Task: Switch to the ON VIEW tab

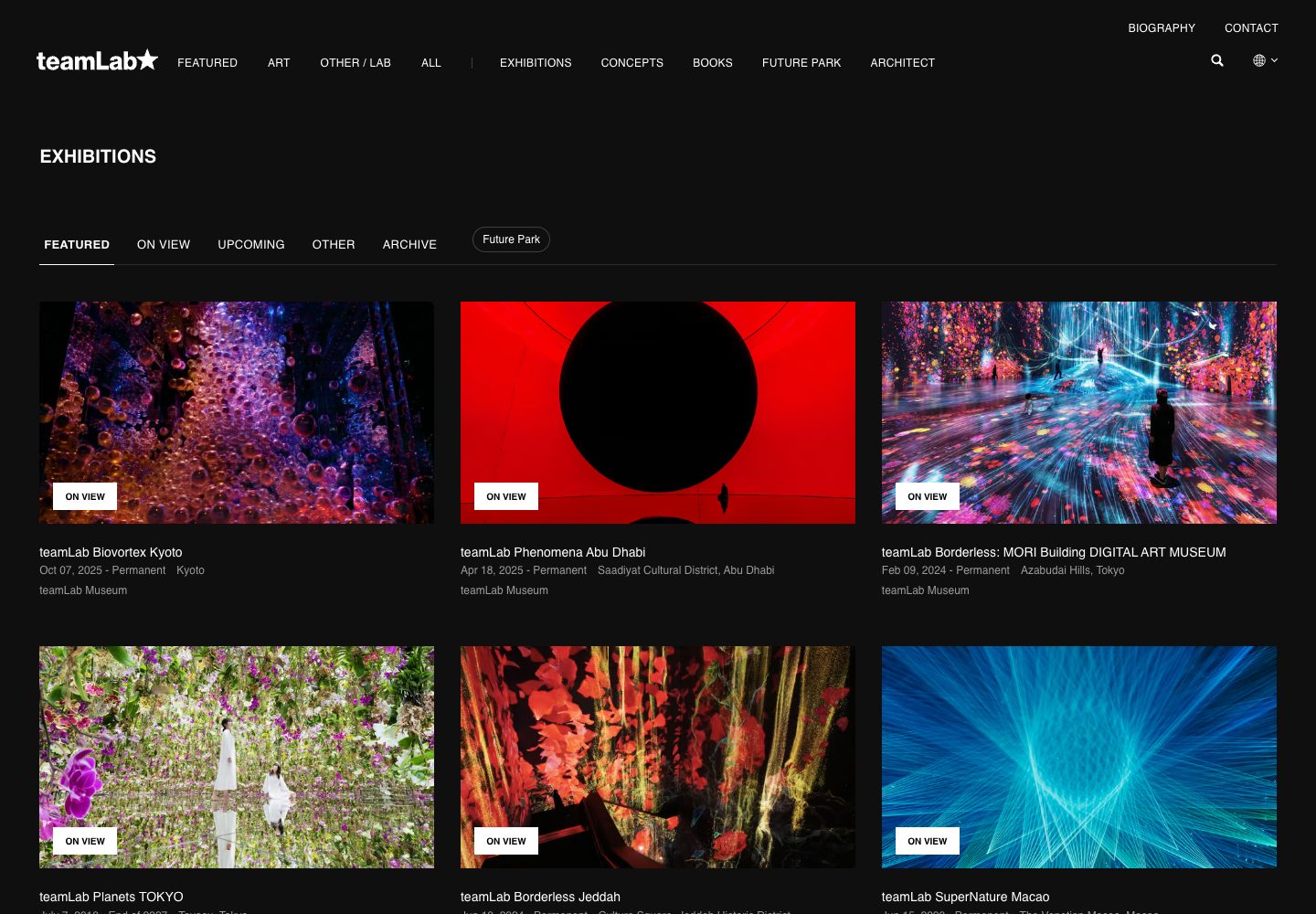Action: tap(164, 245)
